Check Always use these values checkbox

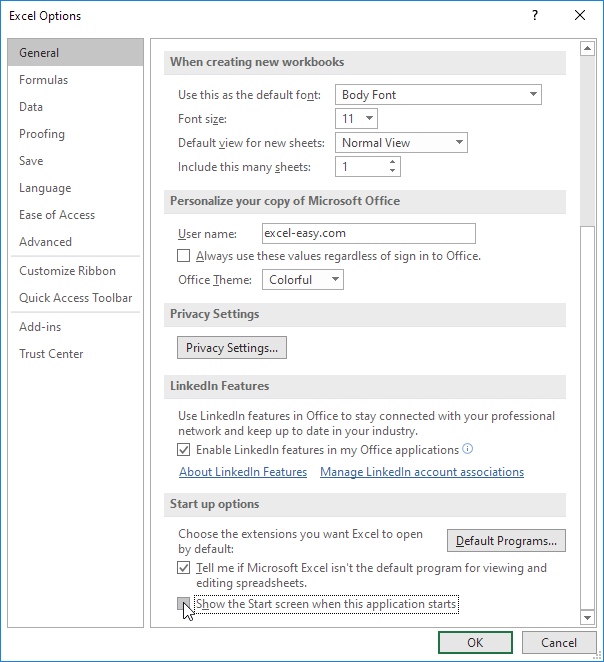coord(184,256)
